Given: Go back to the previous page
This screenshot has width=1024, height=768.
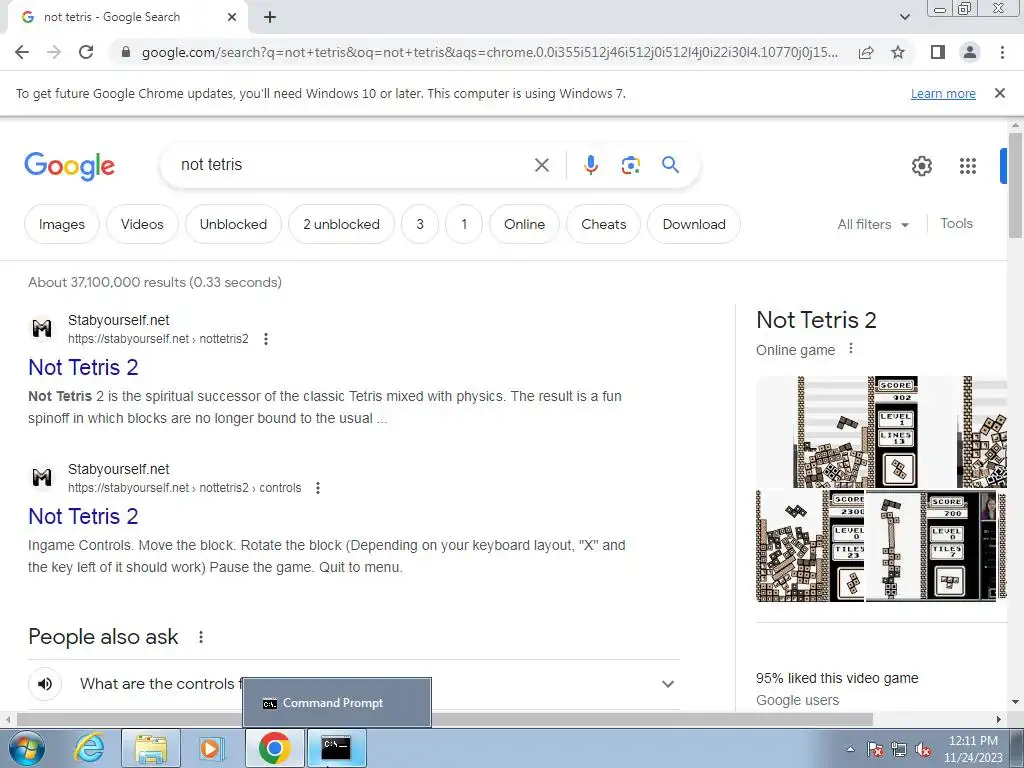Looking at the screenshot, I should click(x=22, y=52).
